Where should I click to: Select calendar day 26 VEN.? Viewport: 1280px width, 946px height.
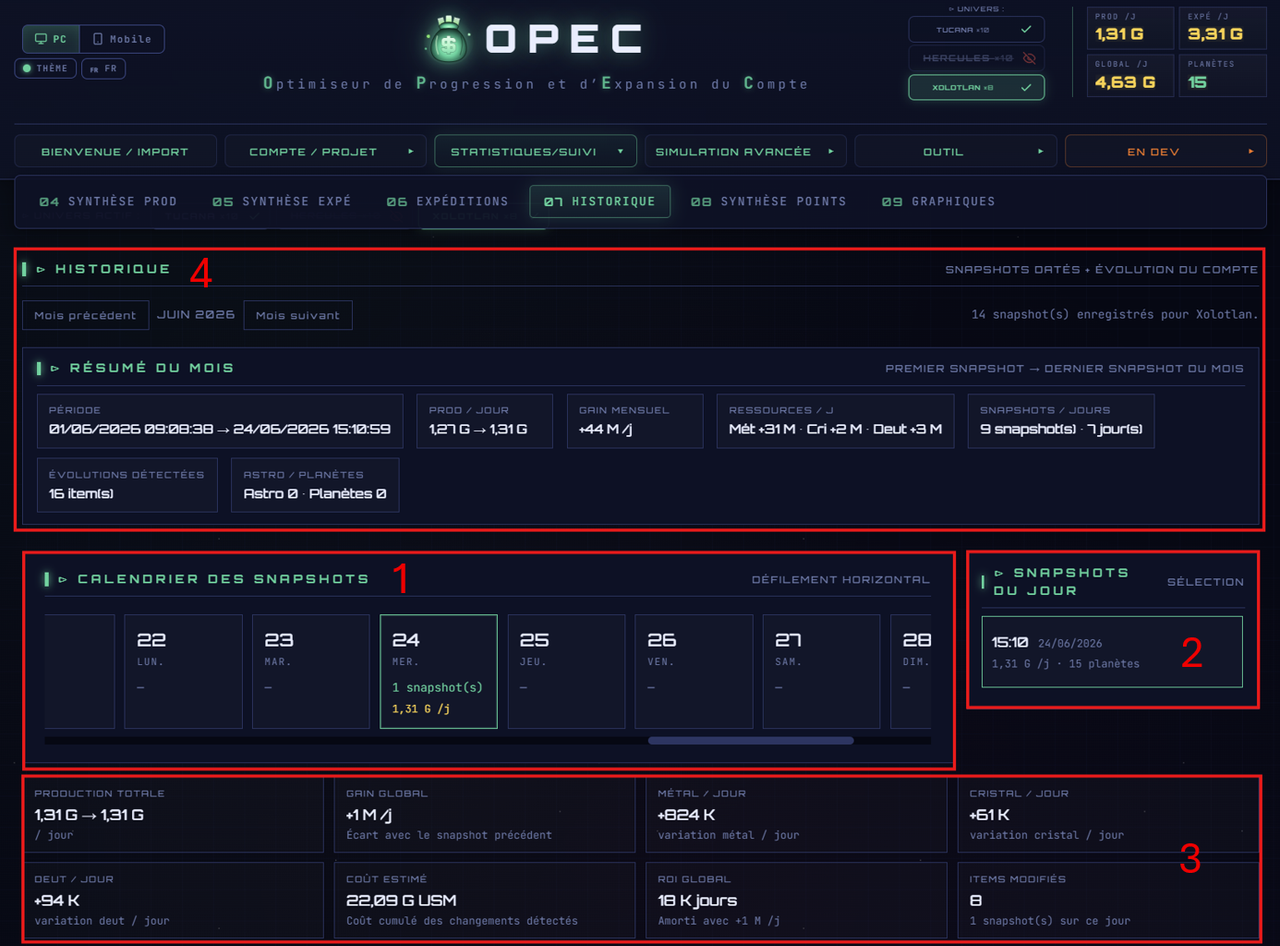pos(694,671)
